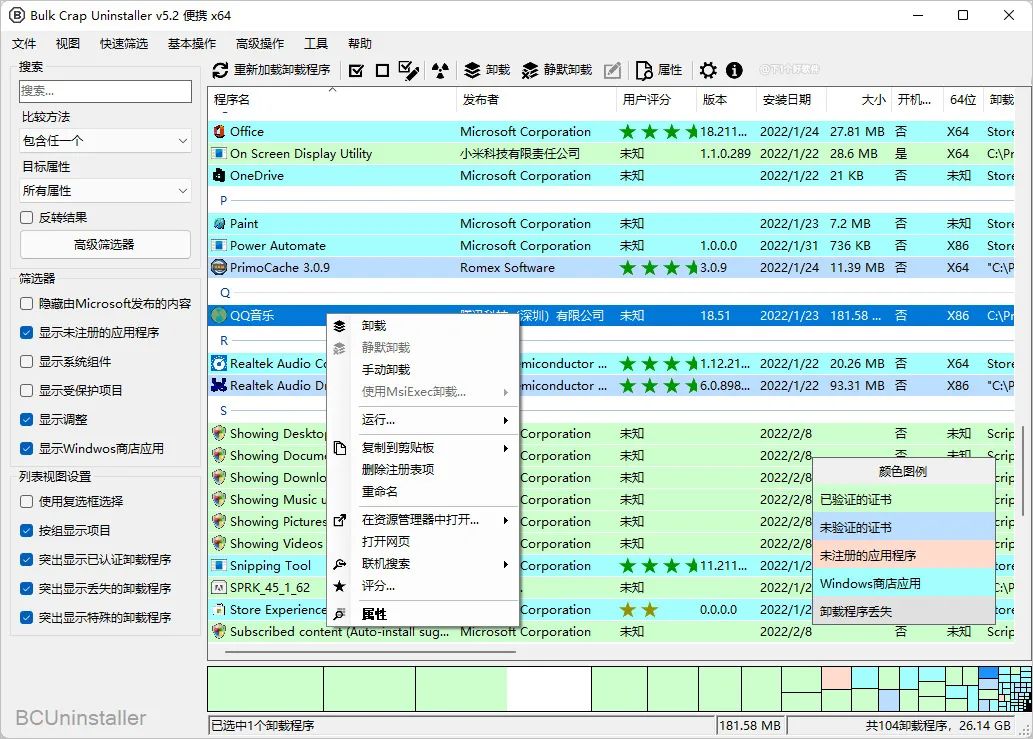Click the reload uninstallers refresh icon
The image size is (1033, 739).
pos(221,70)
